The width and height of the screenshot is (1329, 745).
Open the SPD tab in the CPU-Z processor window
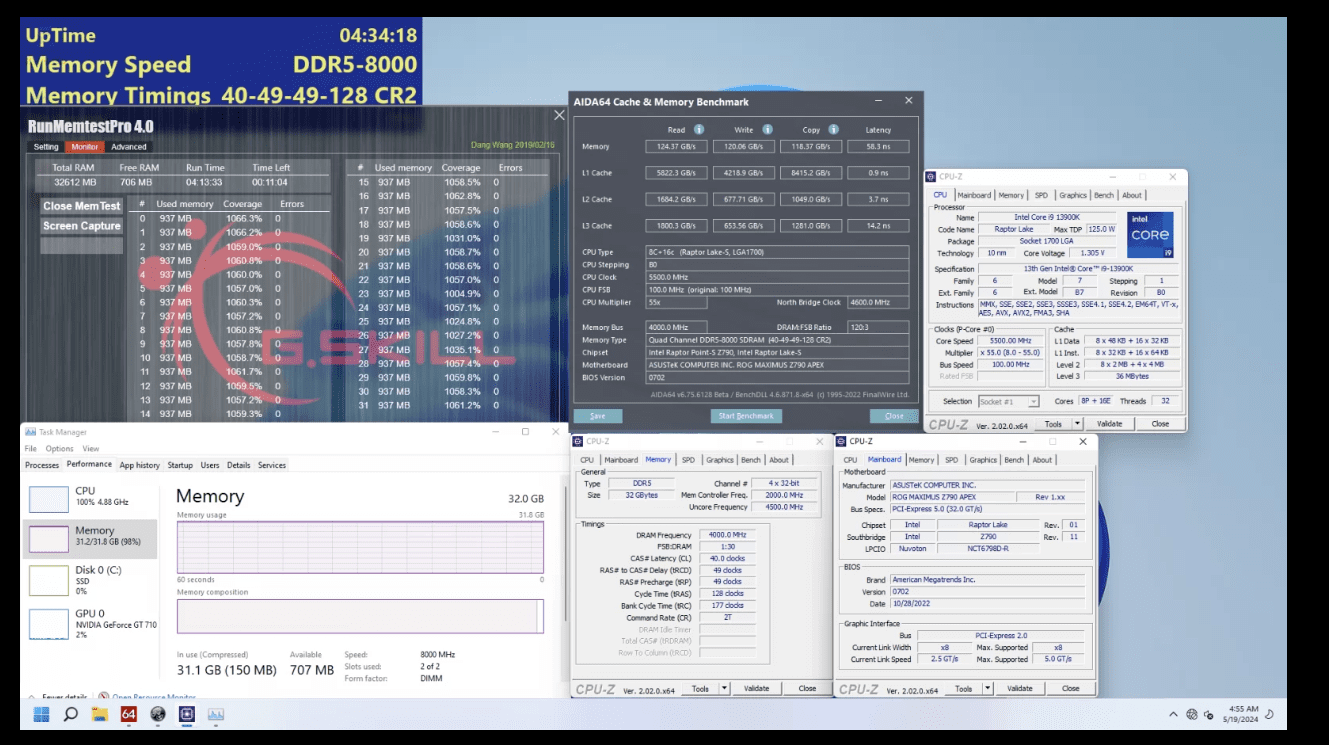pyautogui.click(x=1041, y=195)
